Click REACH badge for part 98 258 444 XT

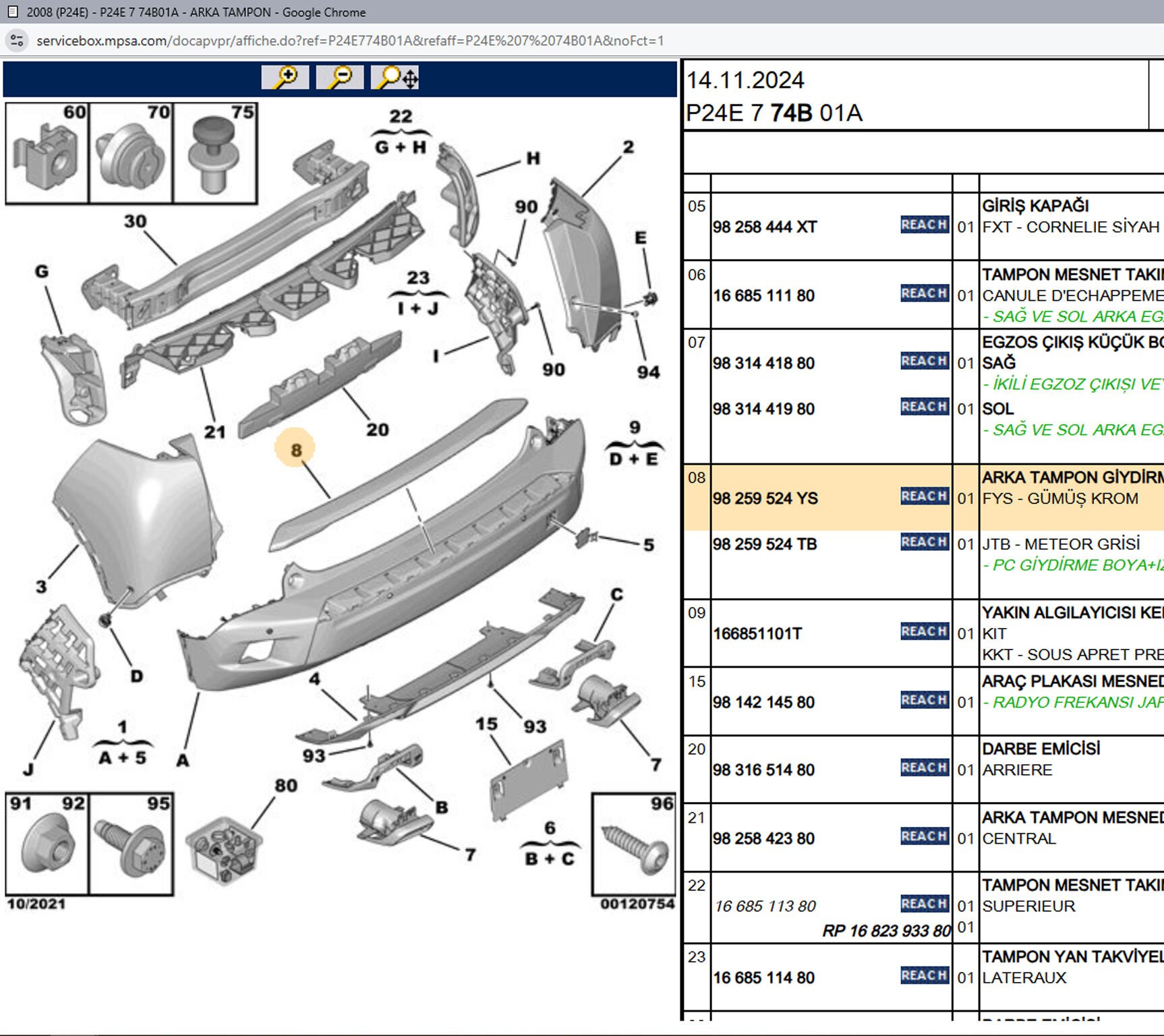pyautogui.click(x=924, y=225)
